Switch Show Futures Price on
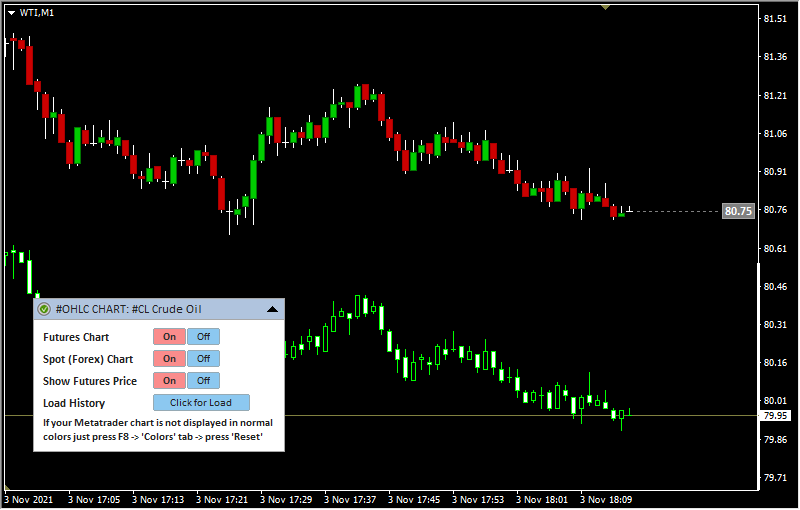Image resolution: width=800 pixels, height=510 pixels. click(x=169, y=381)
